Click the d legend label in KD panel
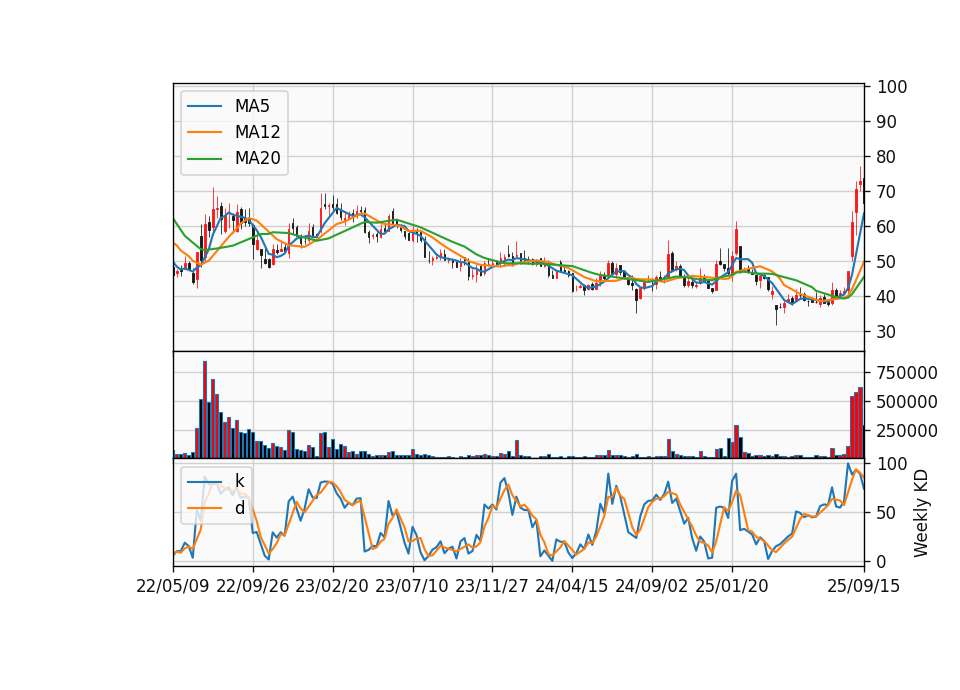 (239, 508)
